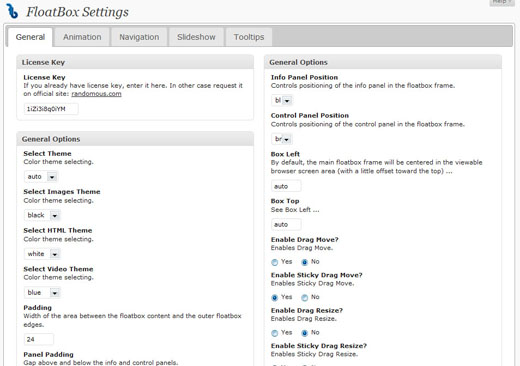Click the FloatBox Settings page title
Viewport: 520px width, 366px height.
77,12
